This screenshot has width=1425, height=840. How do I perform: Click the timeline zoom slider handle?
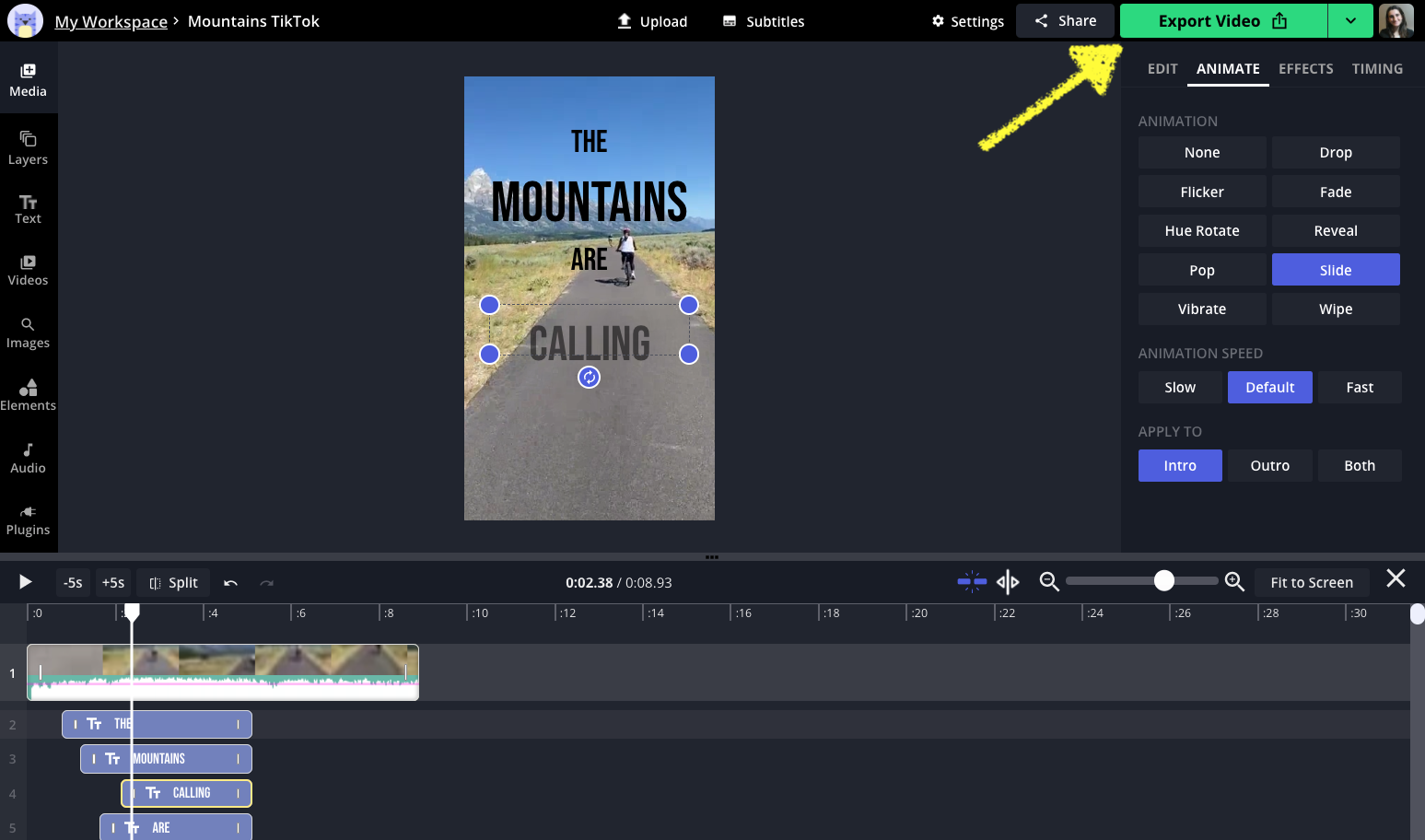[1164, 580]
